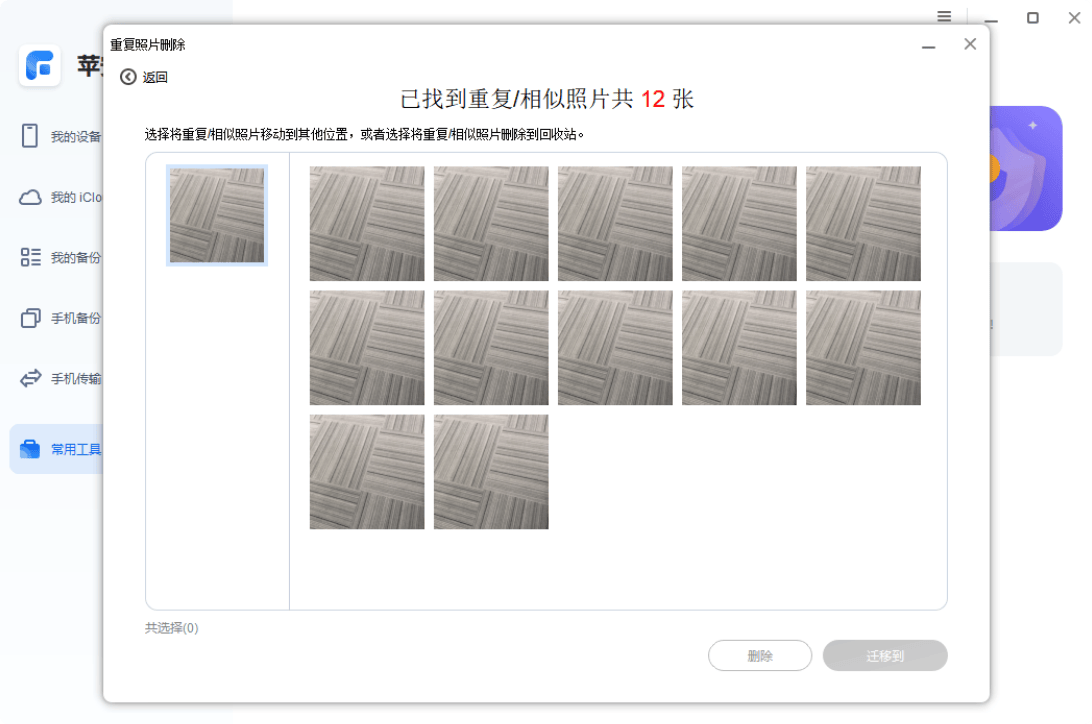The height and width of the screenshot is (724, 1092).
Task: Select first photo in the bottom row
Action: click(367, 471)
